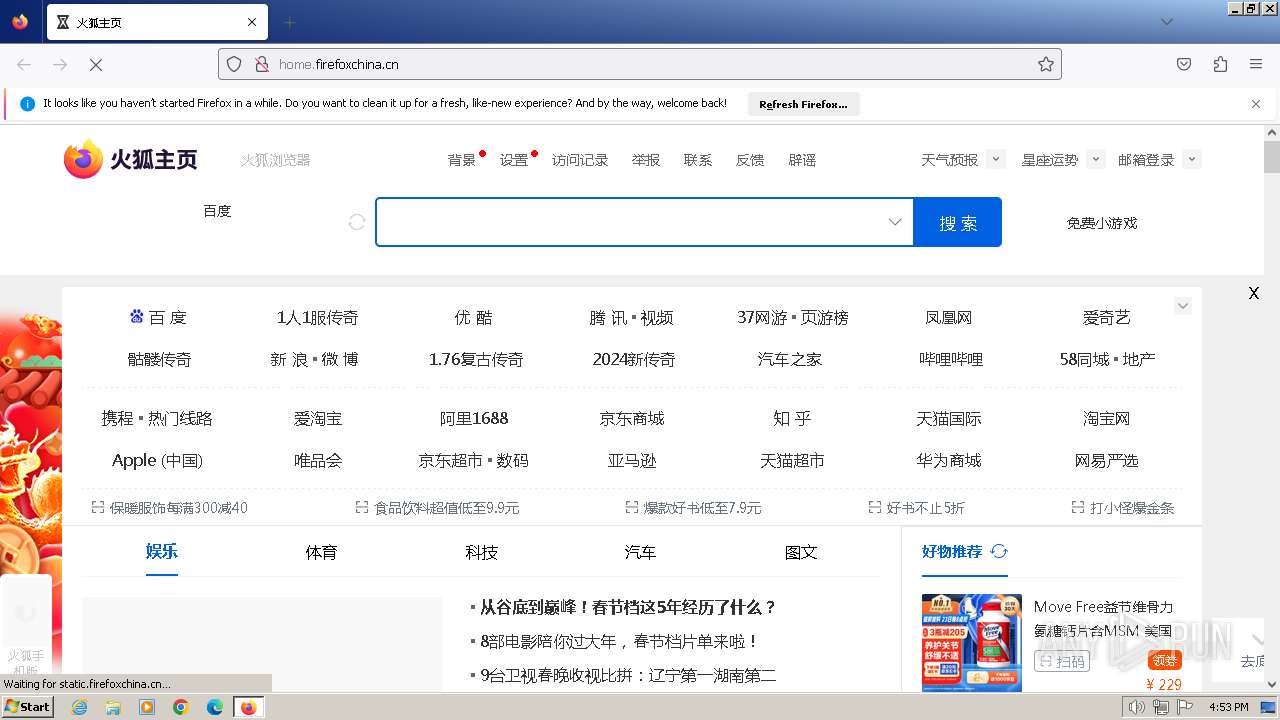
Task: Switch to the 图文 news tab
Action: pyautogui.click(x=801, y=552)
